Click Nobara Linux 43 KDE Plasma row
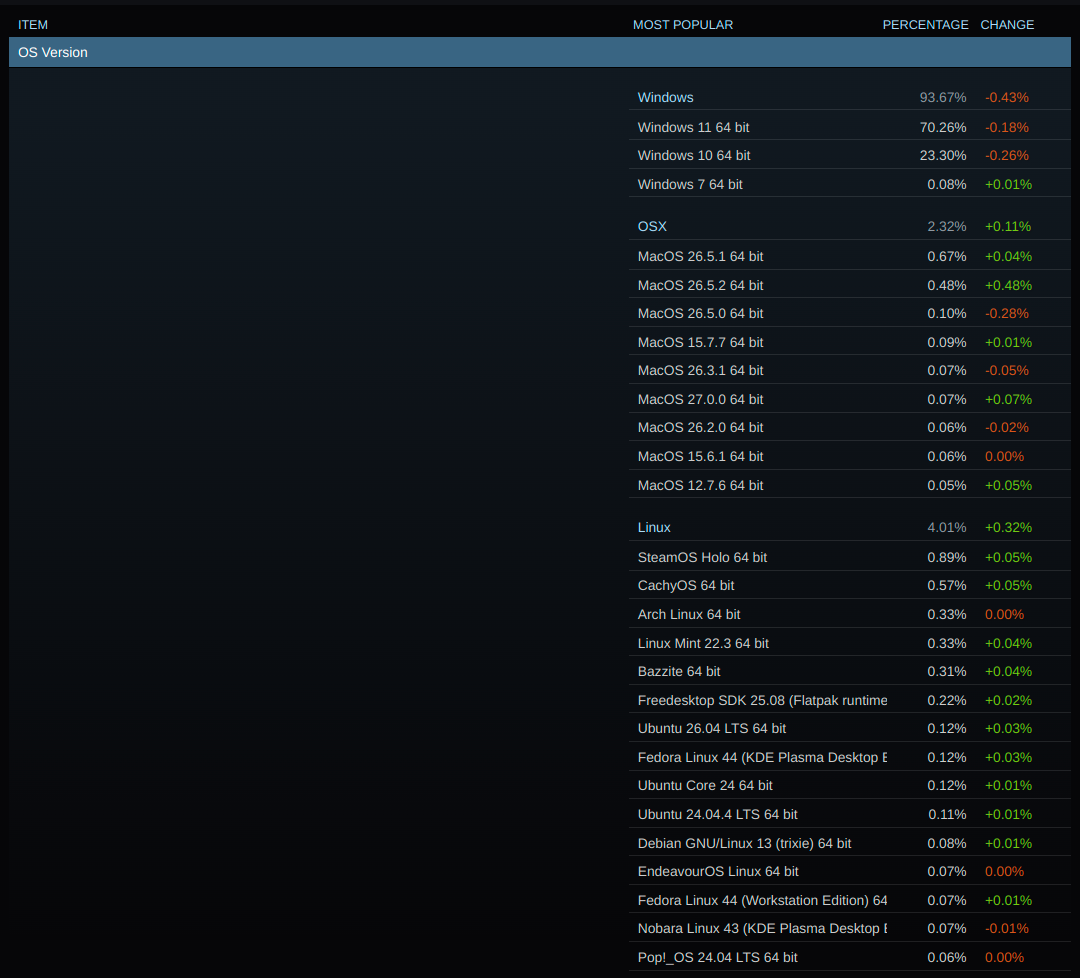This screenshot has height=978, width=1080. pyautogui.click(x=849, y=929)
